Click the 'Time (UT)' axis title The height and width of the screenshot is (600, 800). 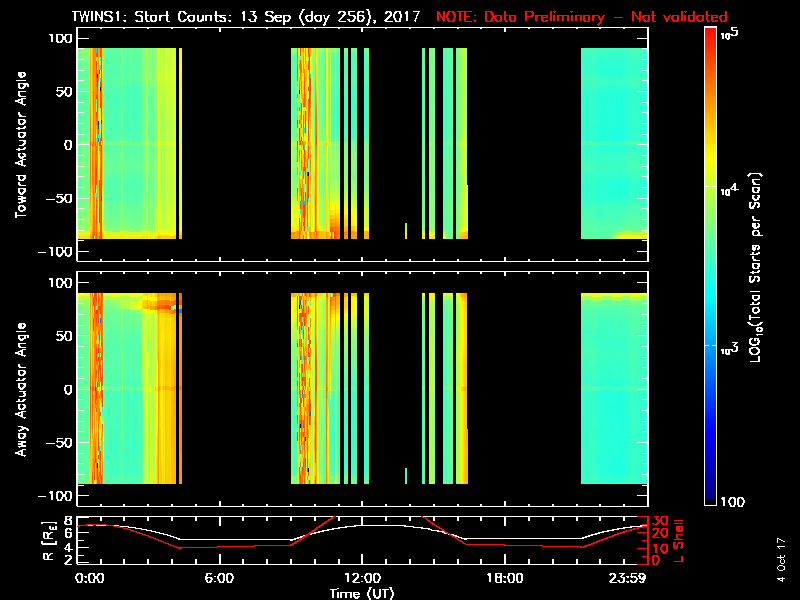[x=361, y=593]
